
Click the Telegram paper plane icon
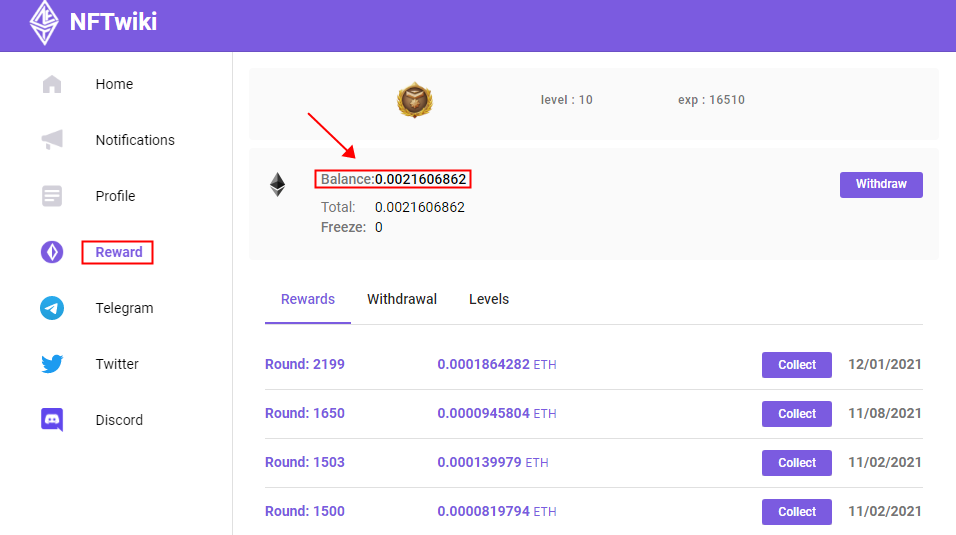(52, 308)
